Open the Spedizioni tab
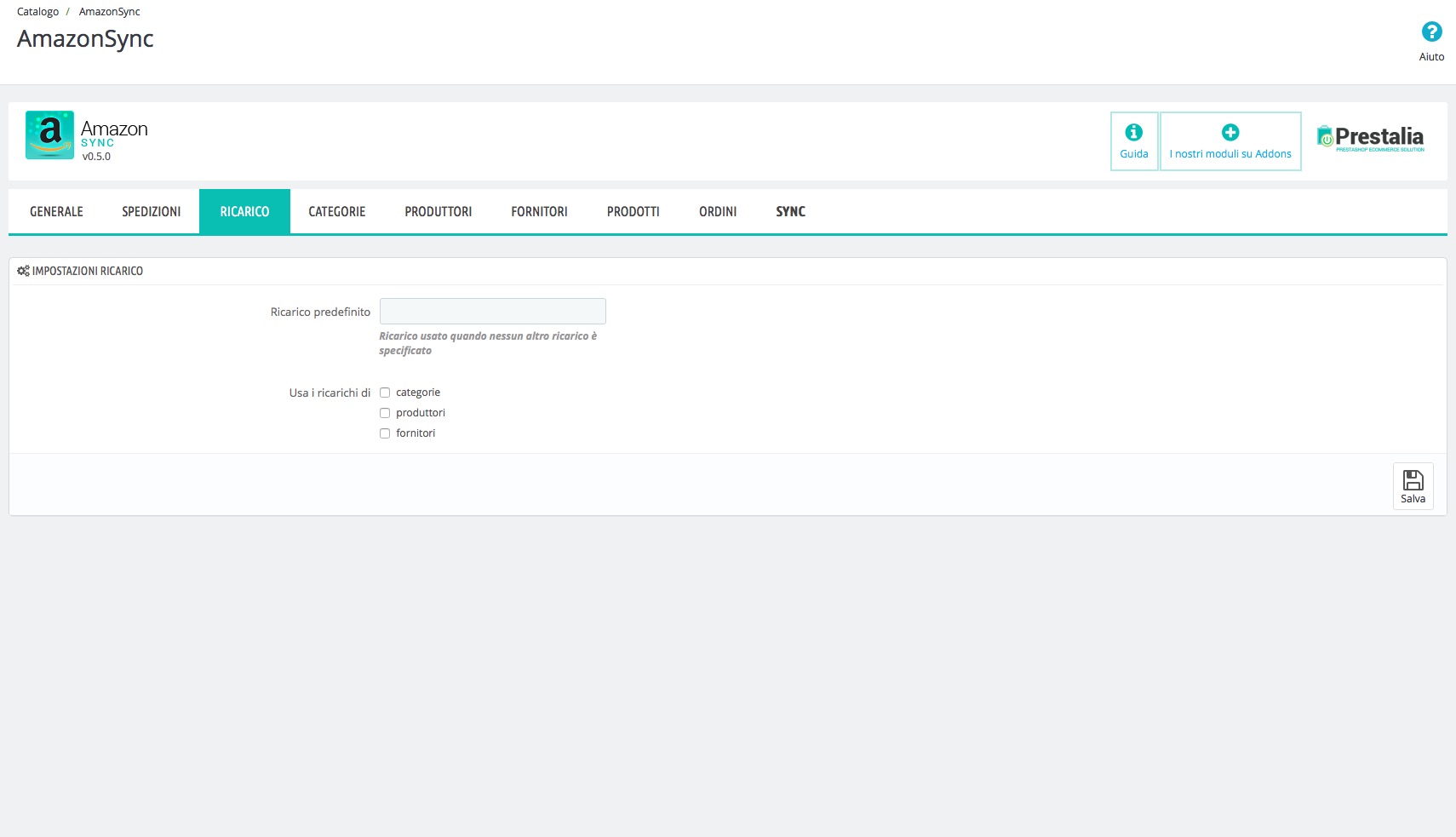This screenshot has width=1456, height=837. [x=151, y=211]
